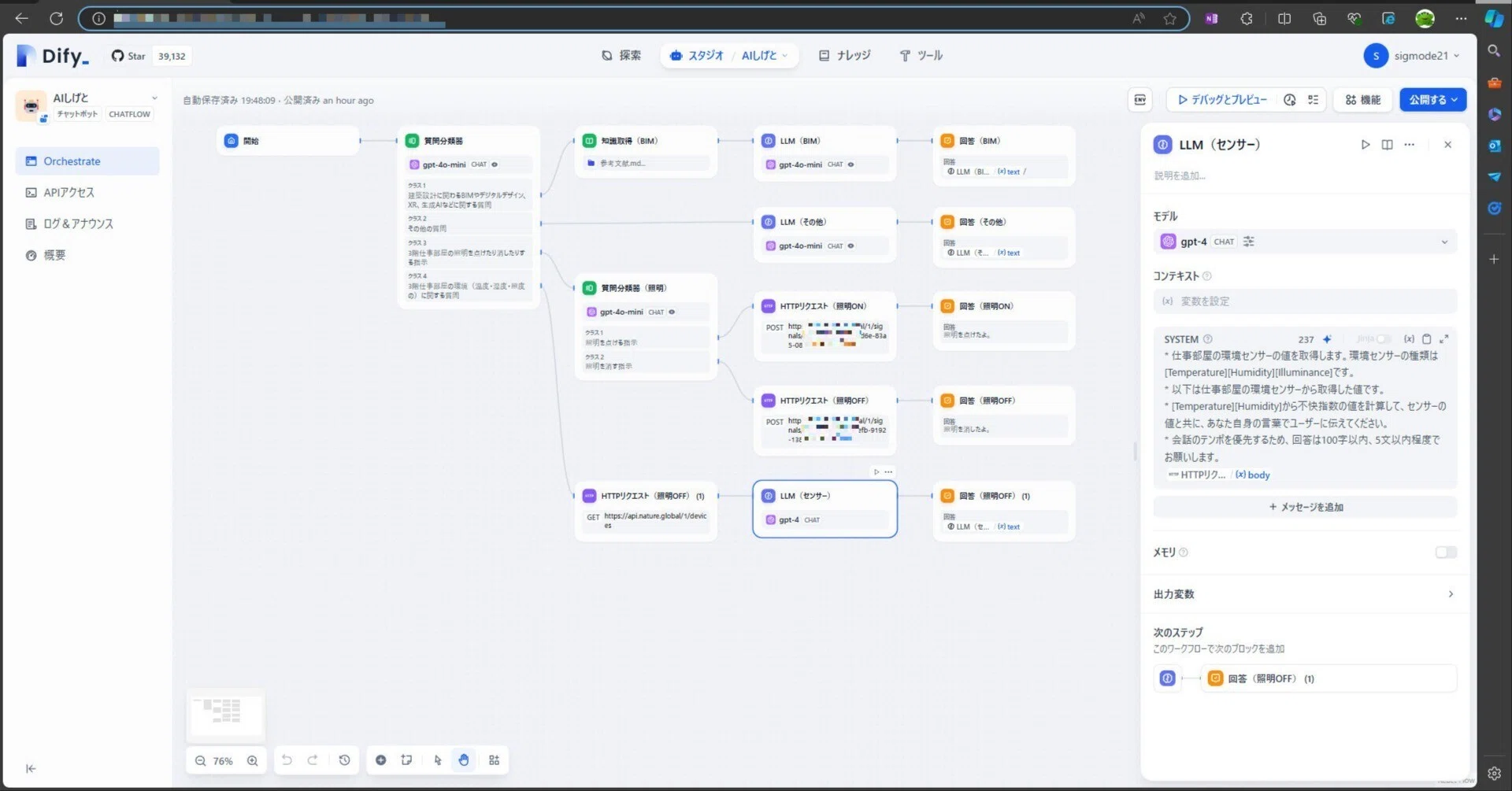Select the 開始 start node
Viewport: 1512px width, 791px height.
(x=288, y=141)
